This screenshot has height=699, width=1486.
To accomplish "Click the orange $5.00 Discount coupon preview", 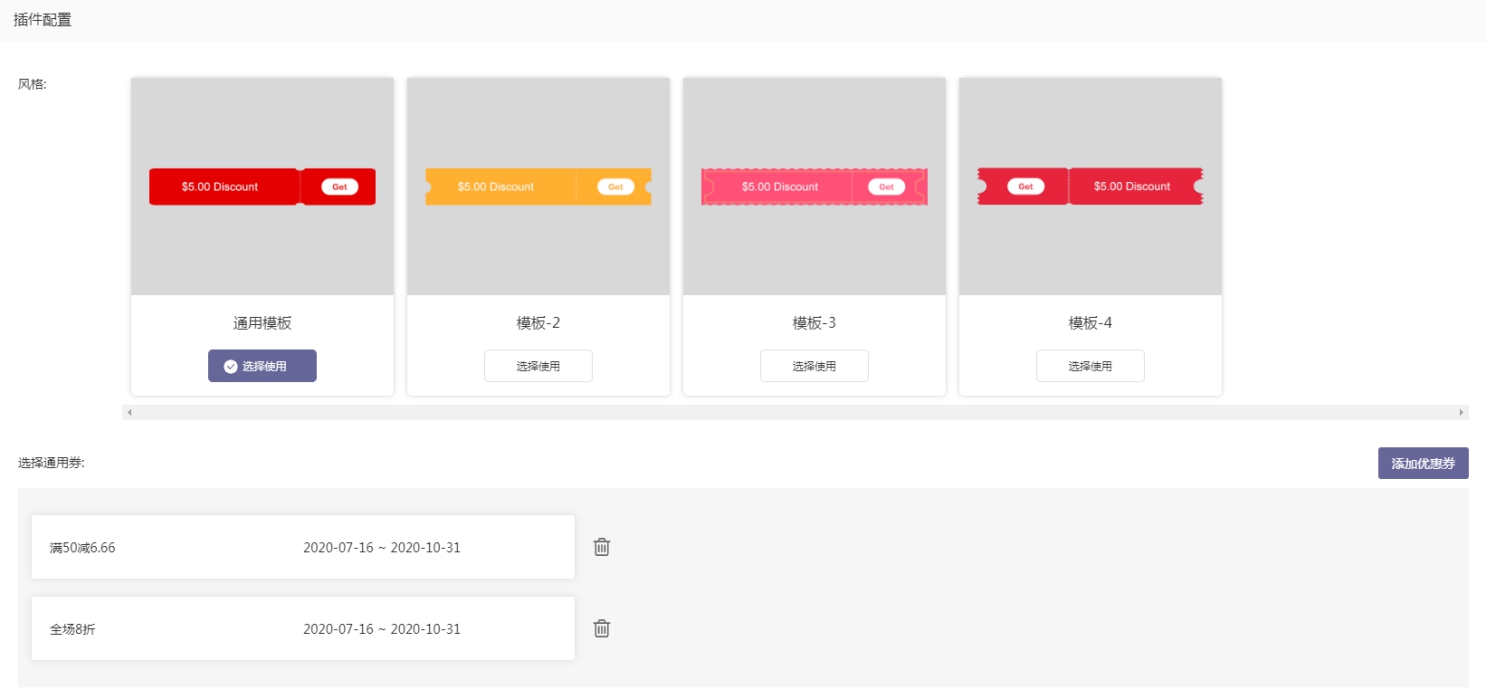I will (496, 187).
